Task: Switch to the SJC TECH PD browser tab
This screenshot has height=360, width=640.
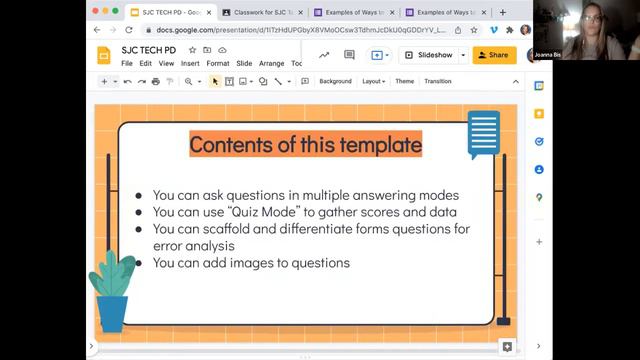Action: 171,13
